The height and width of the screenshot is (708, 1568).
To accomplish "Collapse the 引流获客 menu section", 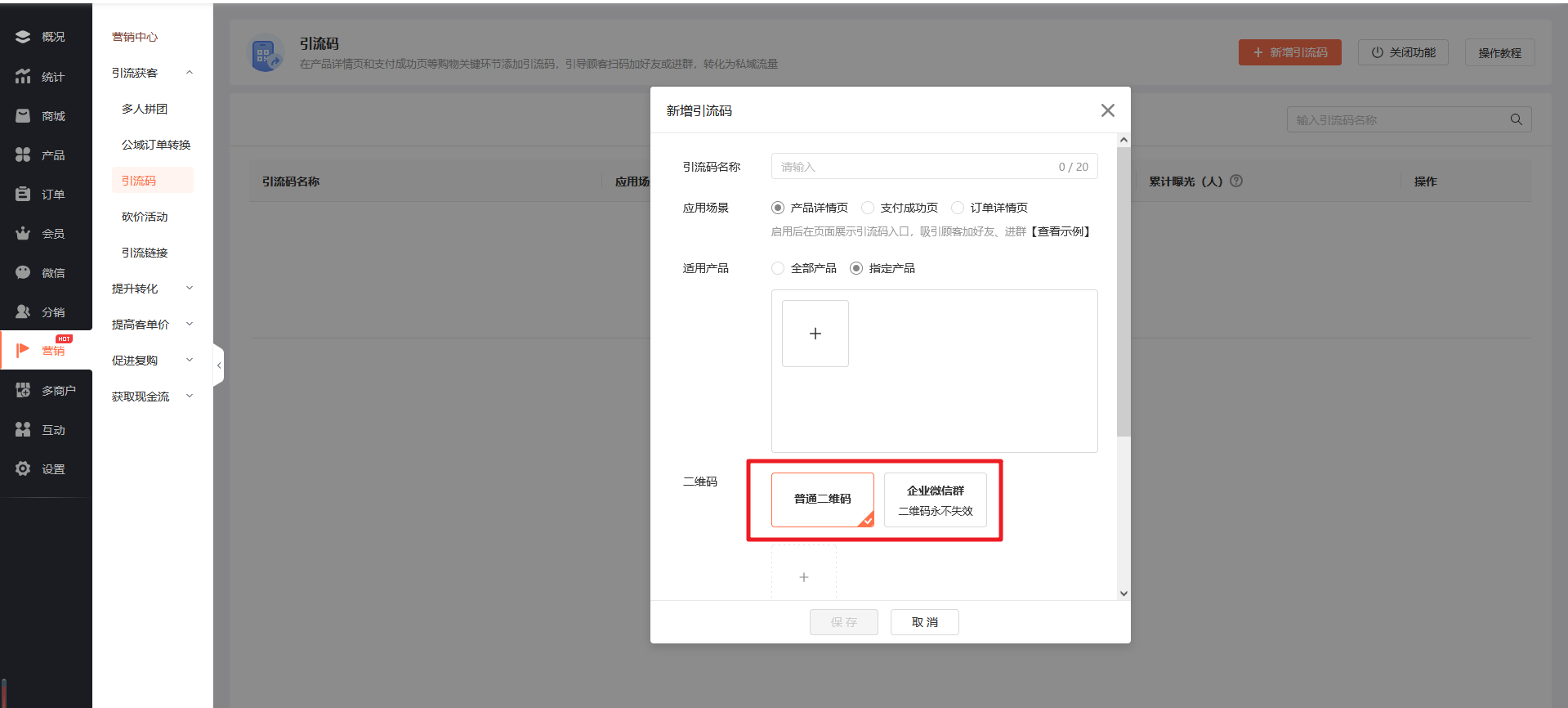I will click(190, 73).
